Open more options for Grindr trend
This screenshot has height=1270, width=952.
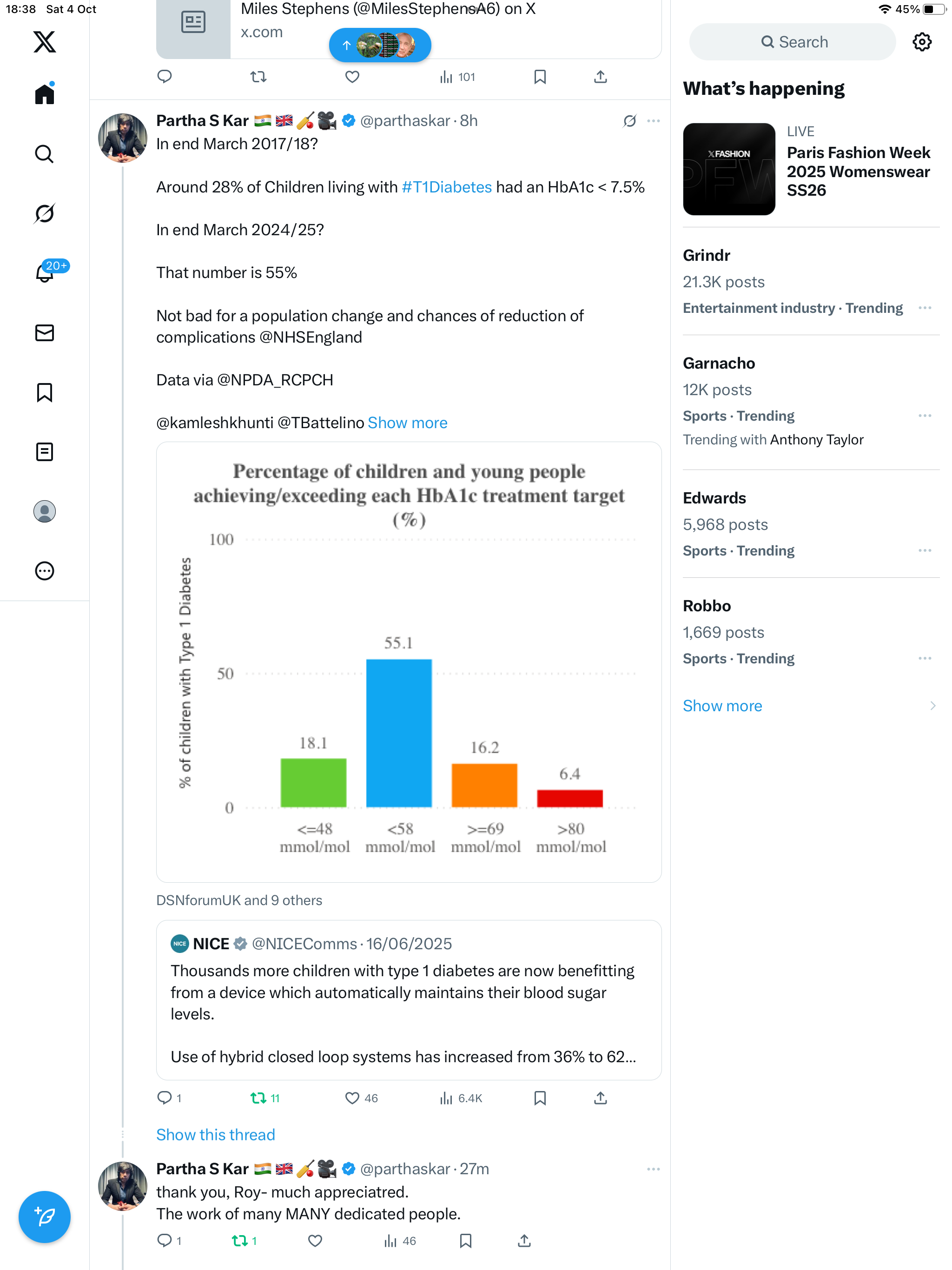pos(925,308)
